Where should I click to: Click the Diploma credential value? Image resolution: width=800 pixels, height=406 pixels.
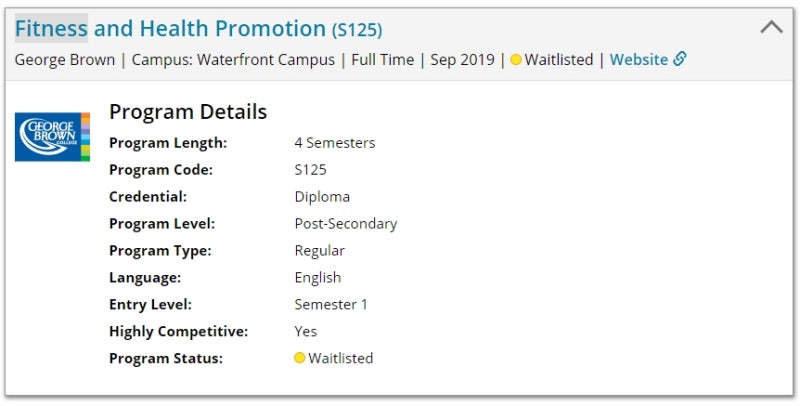322,197
